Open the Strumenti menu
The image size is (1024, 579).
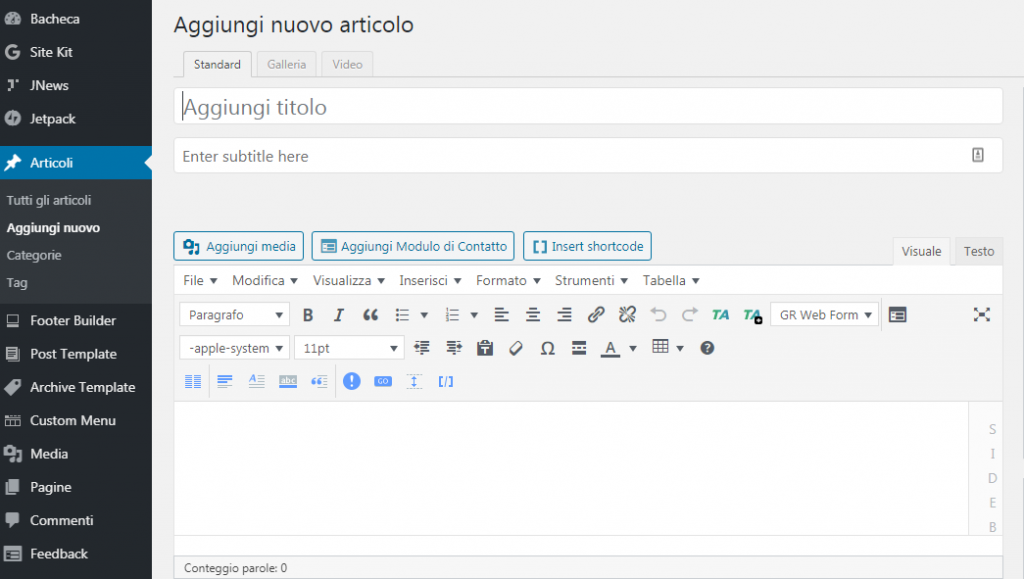pyautogui.click(x=591, y=281)
